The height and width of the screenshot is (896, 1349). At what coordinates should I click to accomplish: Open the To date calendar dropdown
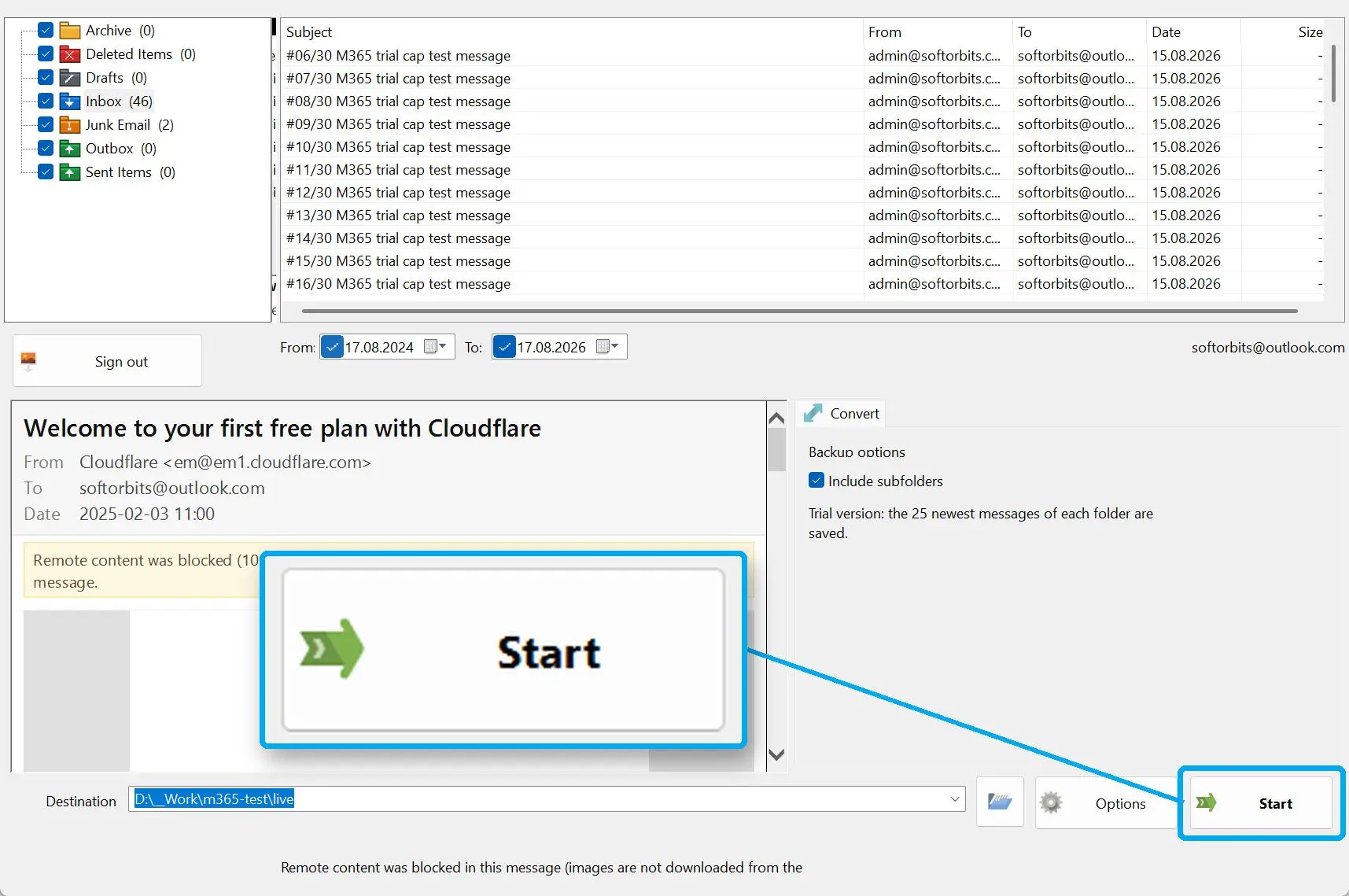click(x=607, y=346)
